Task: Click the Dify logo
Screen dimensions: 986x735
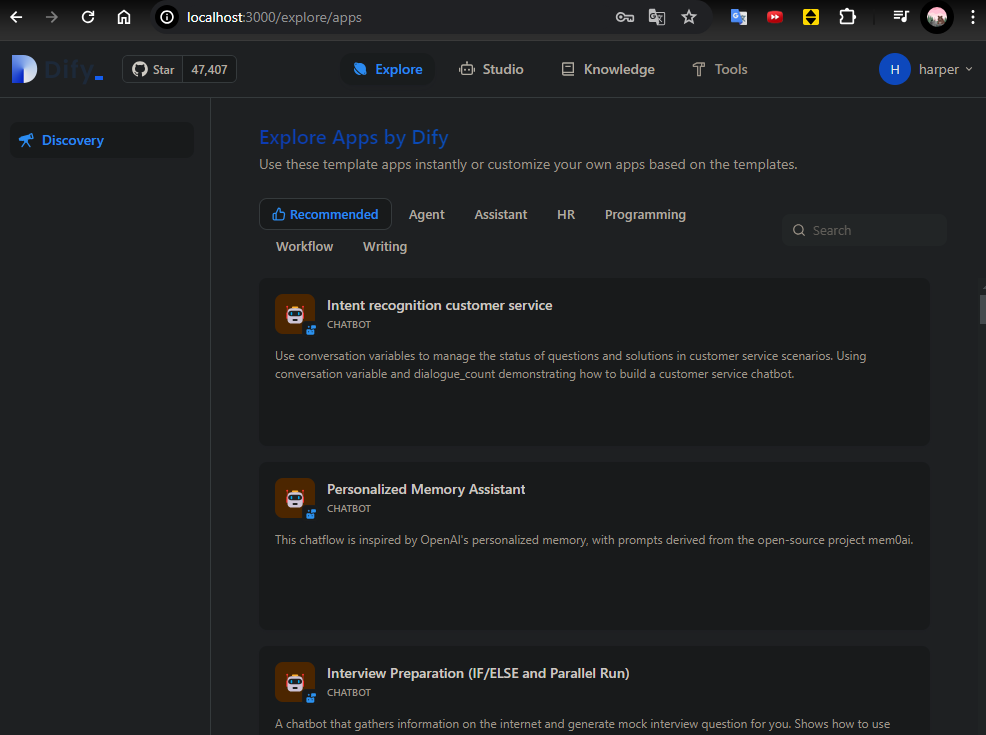Action: point(57,69)
